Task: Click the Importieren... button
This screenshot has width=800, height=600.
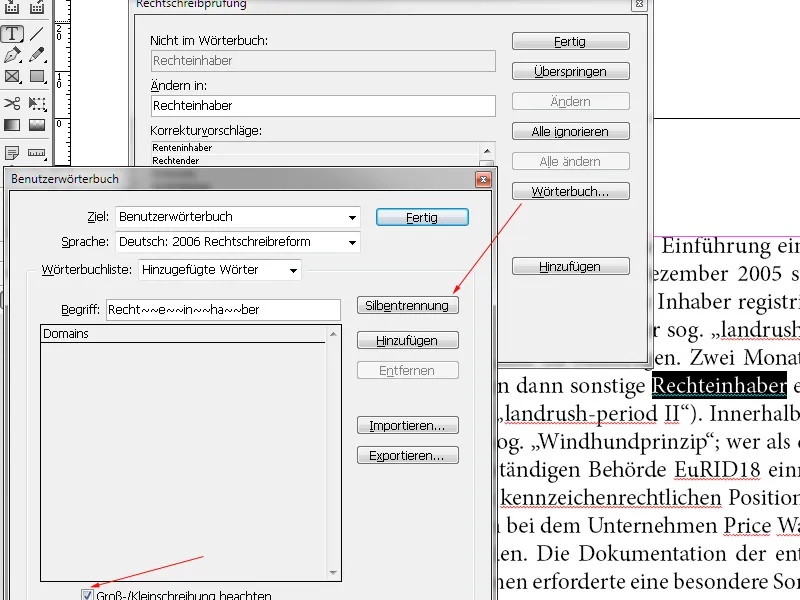Action: tap(408, 426)
